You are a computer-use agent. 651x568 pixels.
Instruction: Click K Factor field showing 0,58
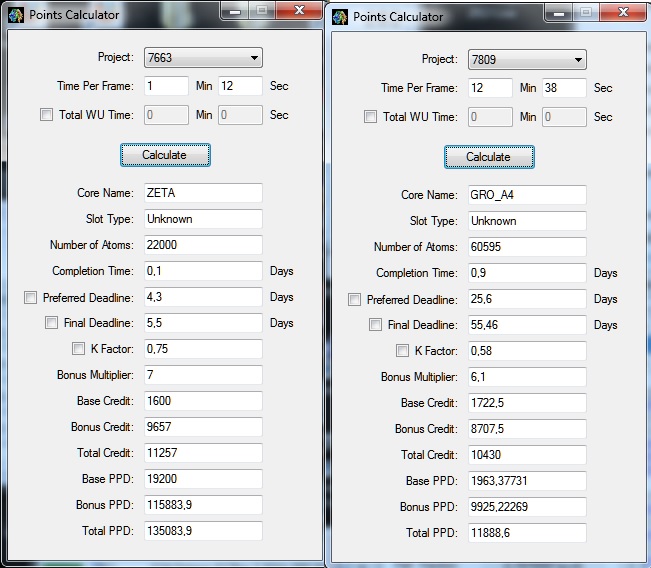527,351
